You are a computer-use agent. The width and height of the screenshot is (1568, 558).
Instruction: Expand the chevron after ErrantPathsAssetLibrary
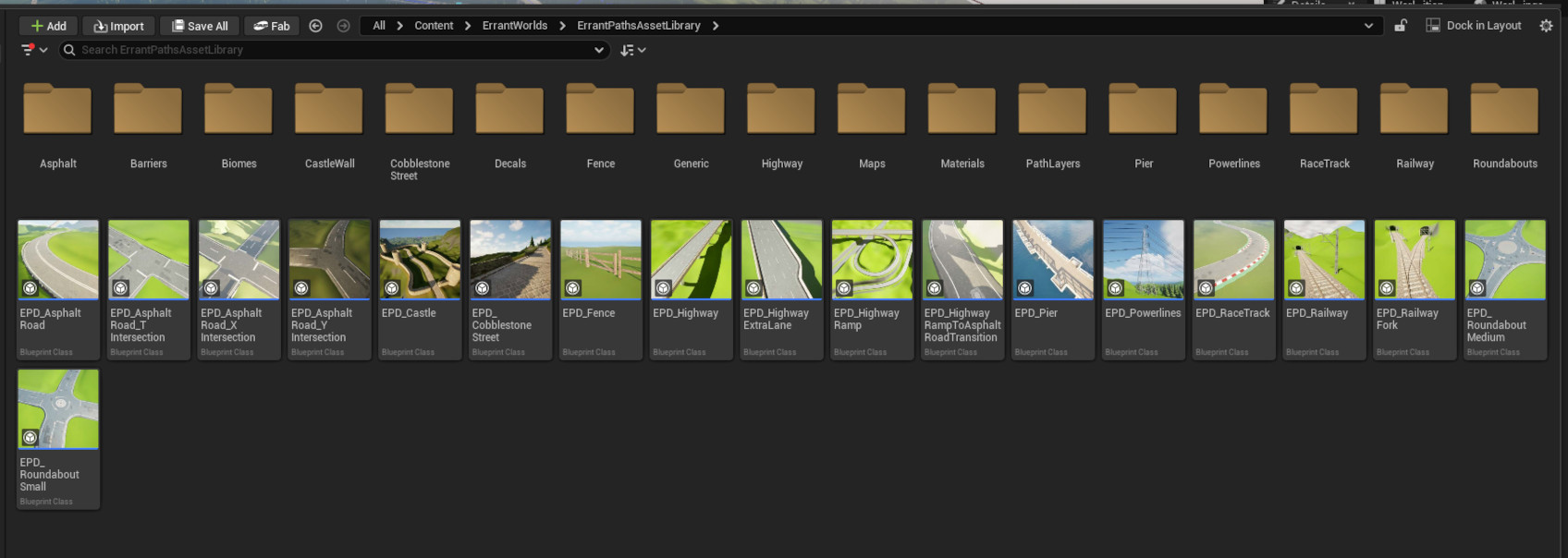click(716, 26)
